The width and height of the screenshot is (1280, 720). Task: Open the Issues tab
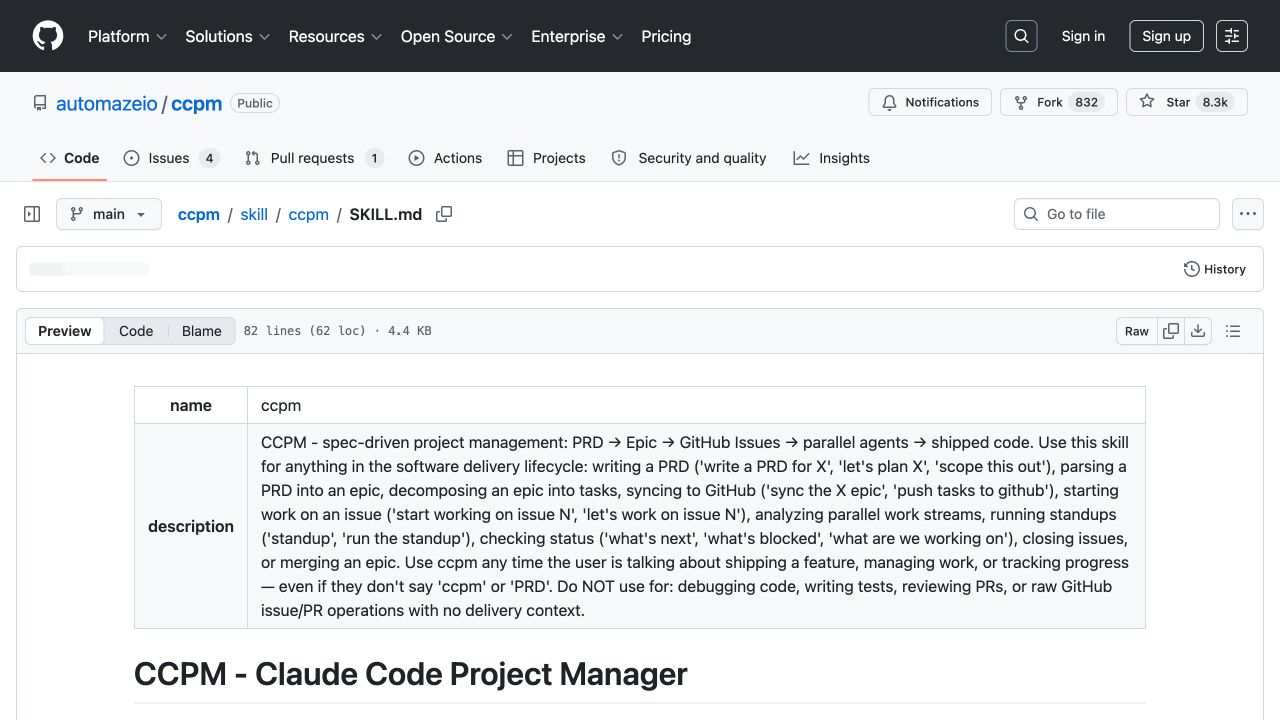171,158
